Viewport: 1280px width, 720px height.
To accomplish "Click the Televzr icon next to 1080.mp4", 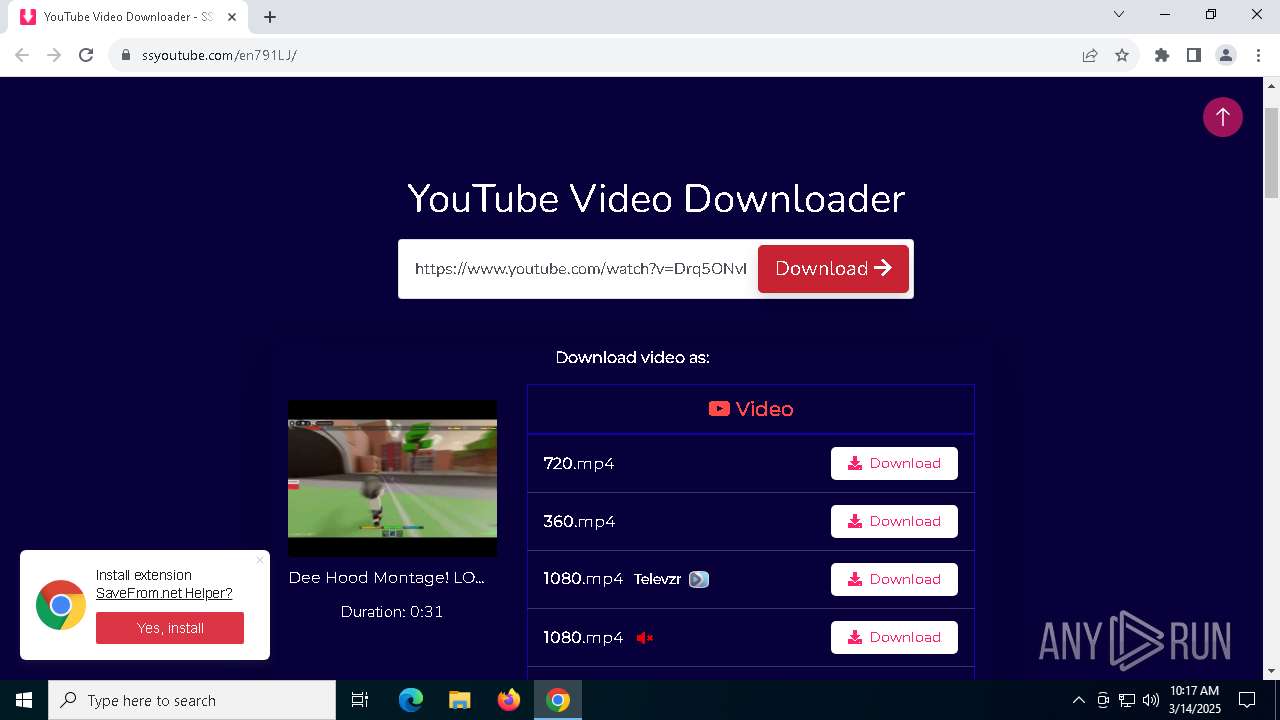I will click(x=699, y=579).
